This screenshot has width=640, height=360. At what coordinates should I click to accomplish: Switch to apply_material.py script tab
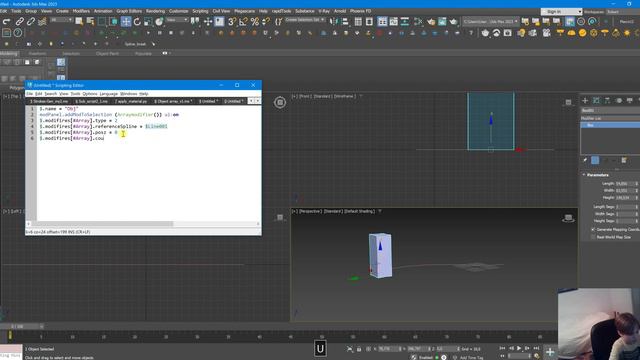pos(131,101)
